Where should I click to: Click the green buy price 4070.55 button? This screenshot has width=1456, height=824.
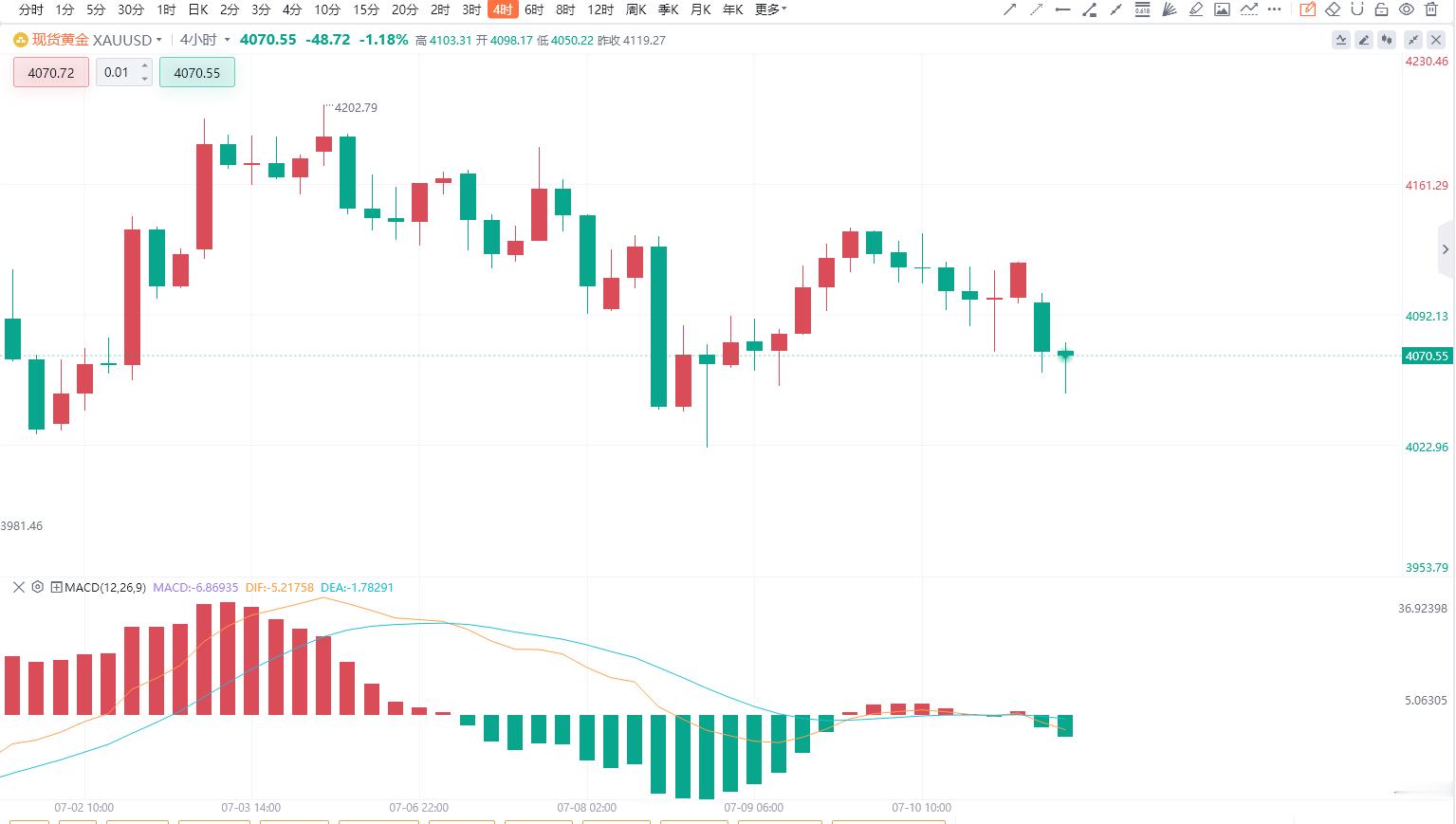(x=197, y=72)
